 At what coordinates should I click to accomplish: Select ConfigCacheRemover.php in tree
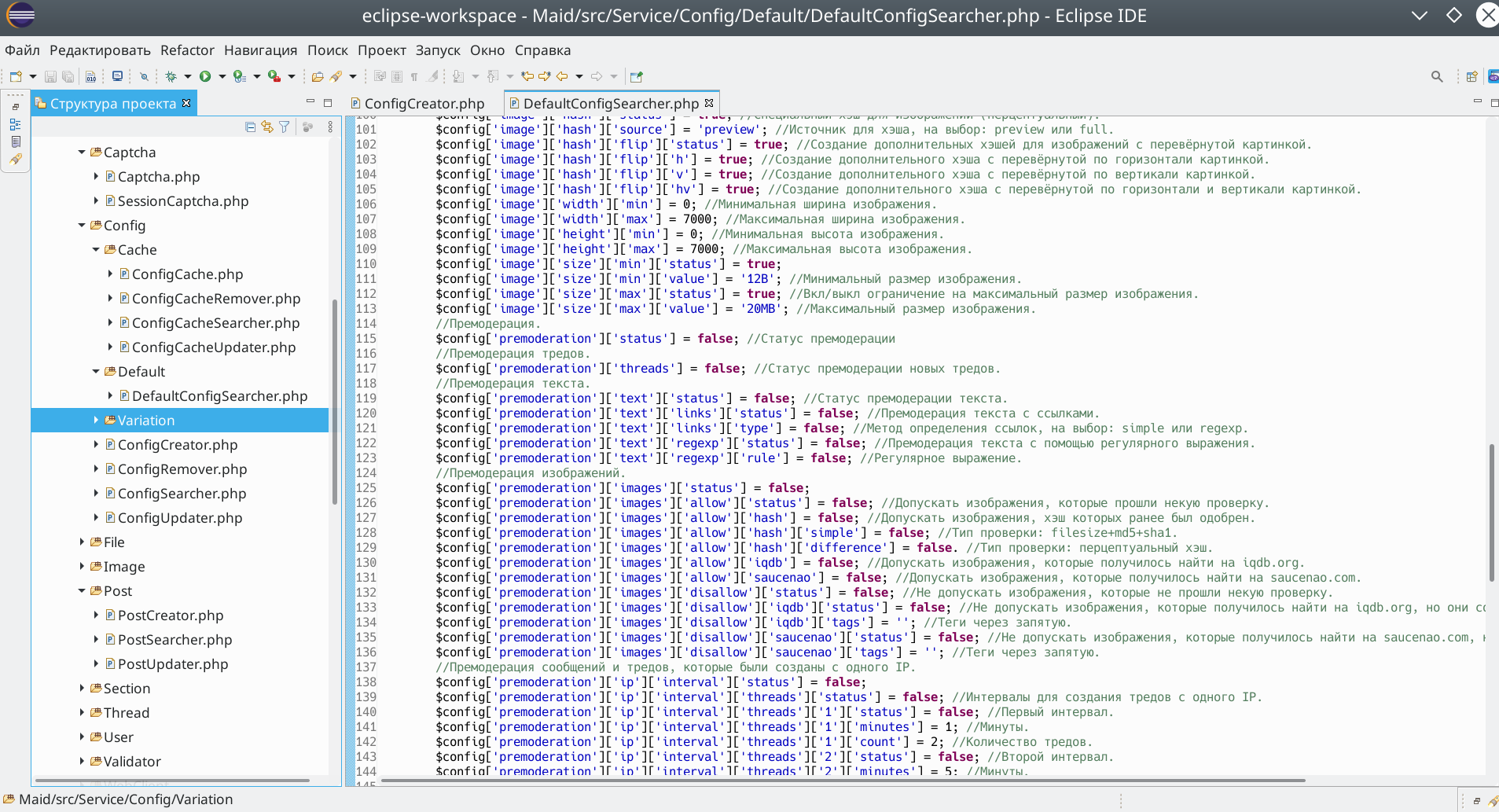216,299
